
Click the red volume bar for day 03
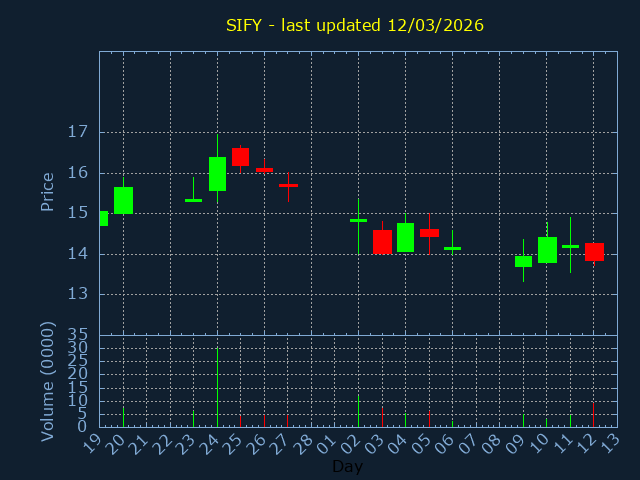click(x=382, y=417)
